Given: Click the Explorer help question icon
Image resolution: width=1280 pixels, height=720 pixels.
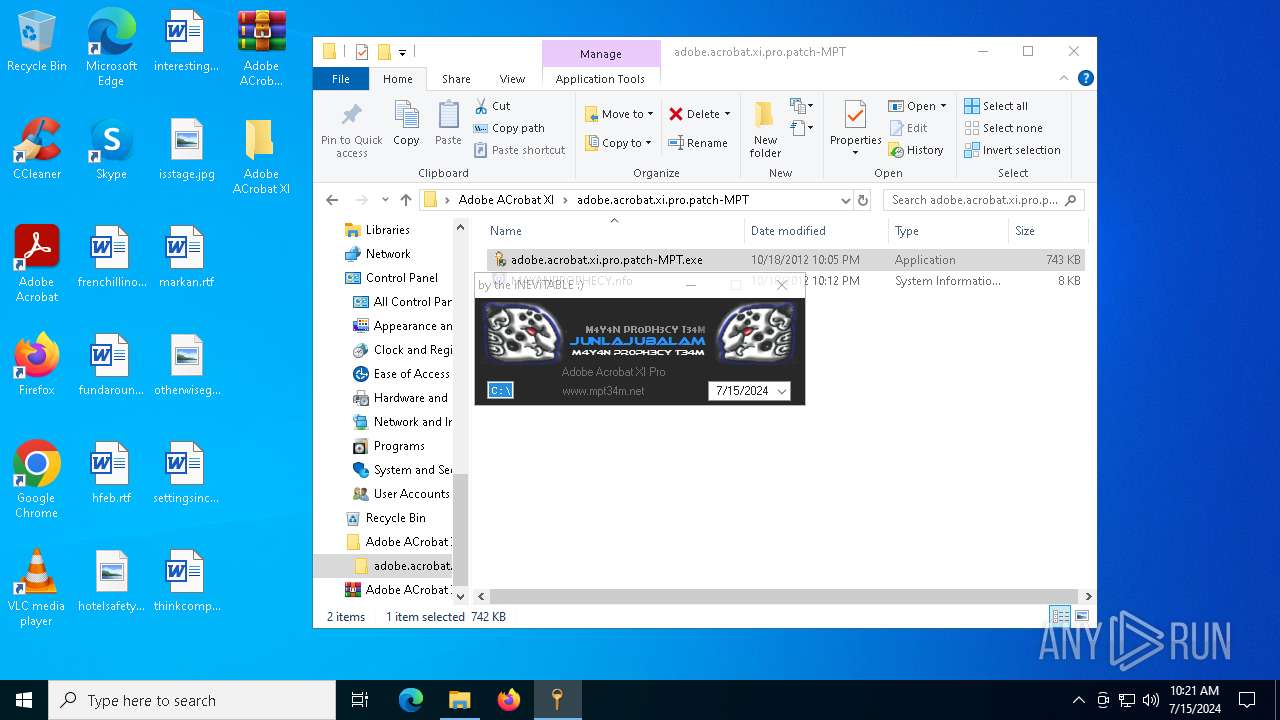Looking at the screenshot, I should point(1085,78).
